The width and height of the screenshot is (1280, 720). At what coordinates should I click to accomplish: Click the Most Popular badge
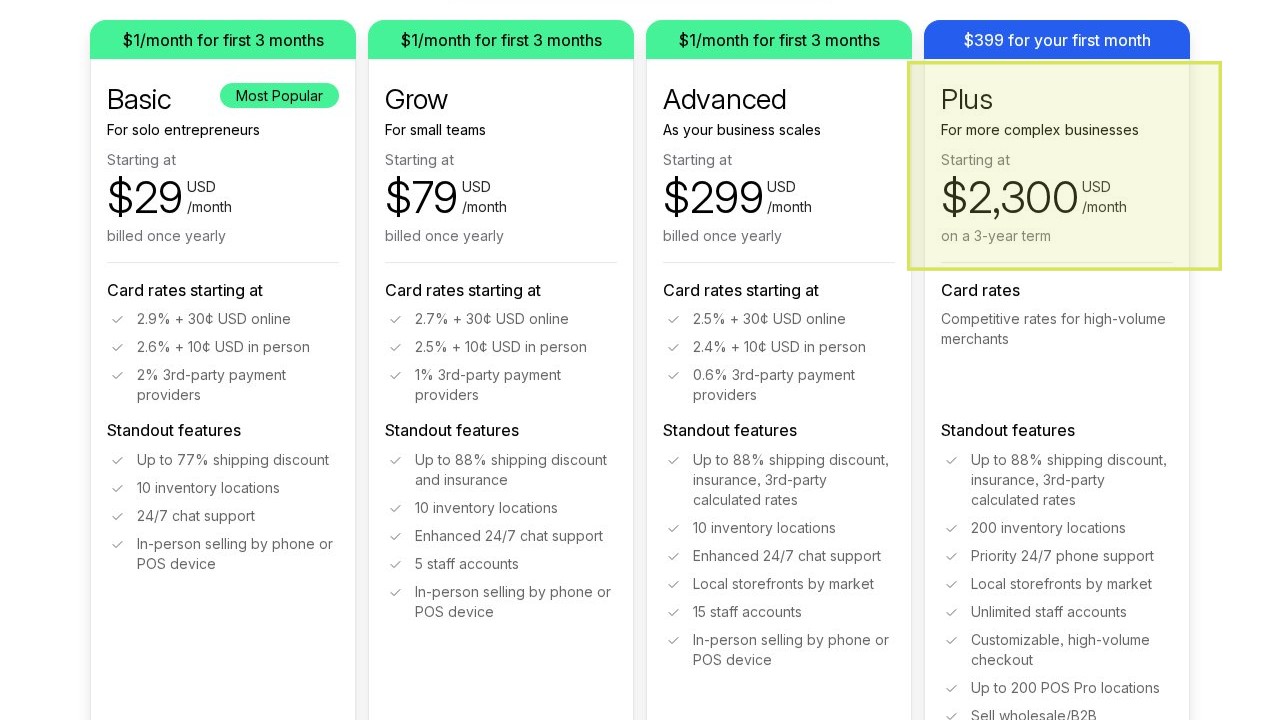[279, 96]
